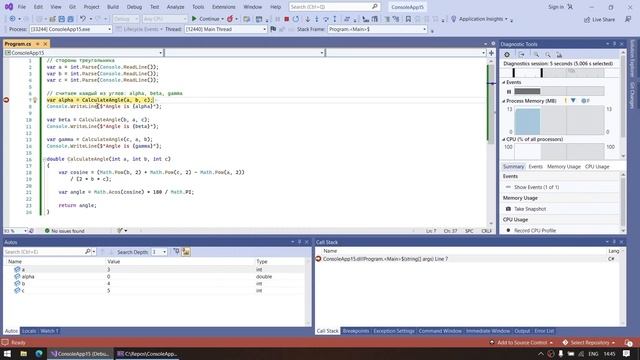640x360 pixels.
Task: Open the Application Insights dropdown arrow
Action: pyautogui.click(x=507, y=19)
